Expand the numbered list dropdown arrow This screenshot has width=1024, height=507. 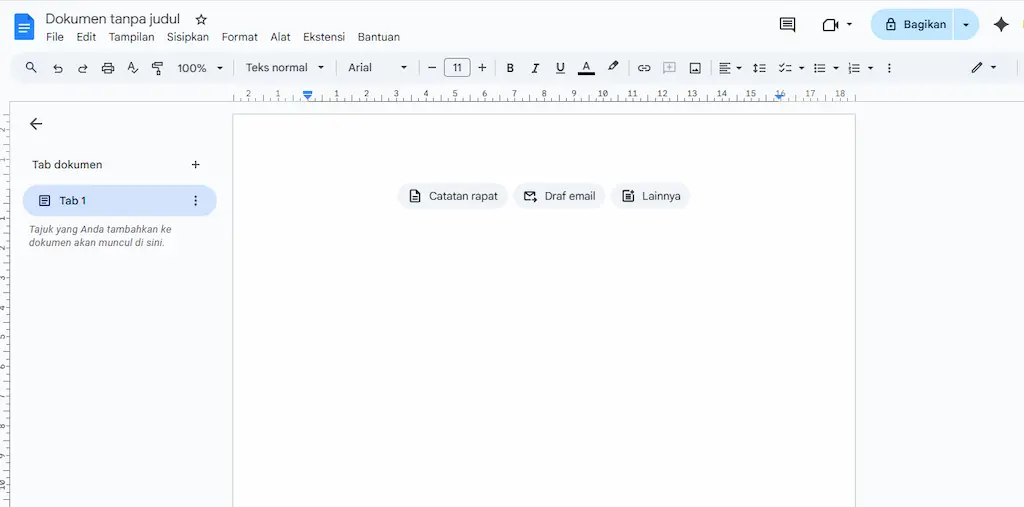pyautogui.click(x=870, y=68)
